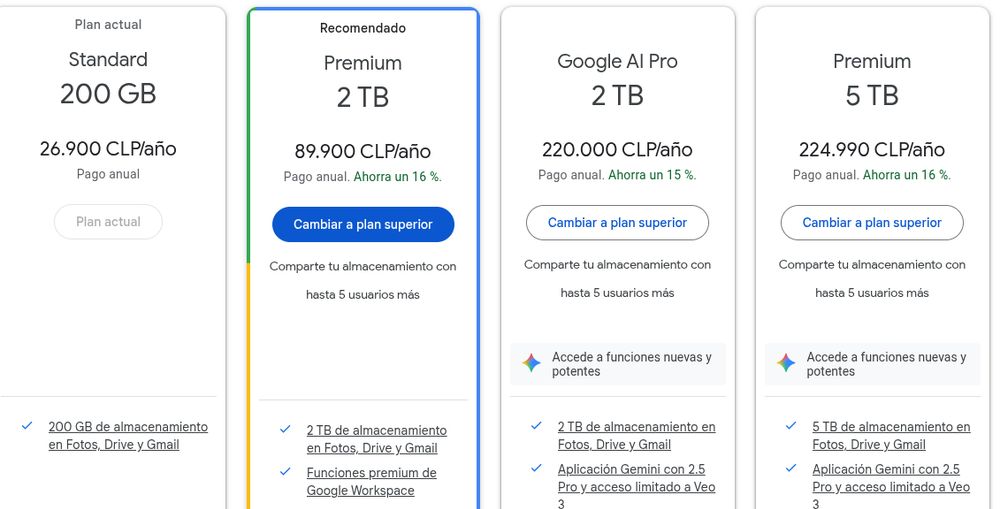This screenshot has width=1000, height=509.
Task: Click checkmark beside 200 GB de almacenamiento
Action: tap(27, 426)
